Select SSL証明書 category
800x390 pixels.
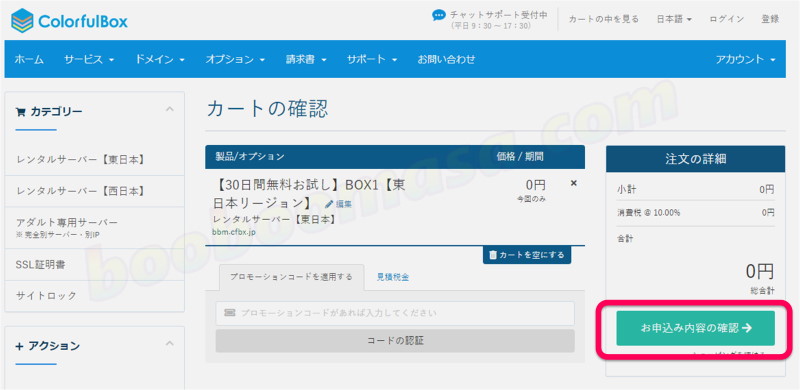[x=94, y=264]
